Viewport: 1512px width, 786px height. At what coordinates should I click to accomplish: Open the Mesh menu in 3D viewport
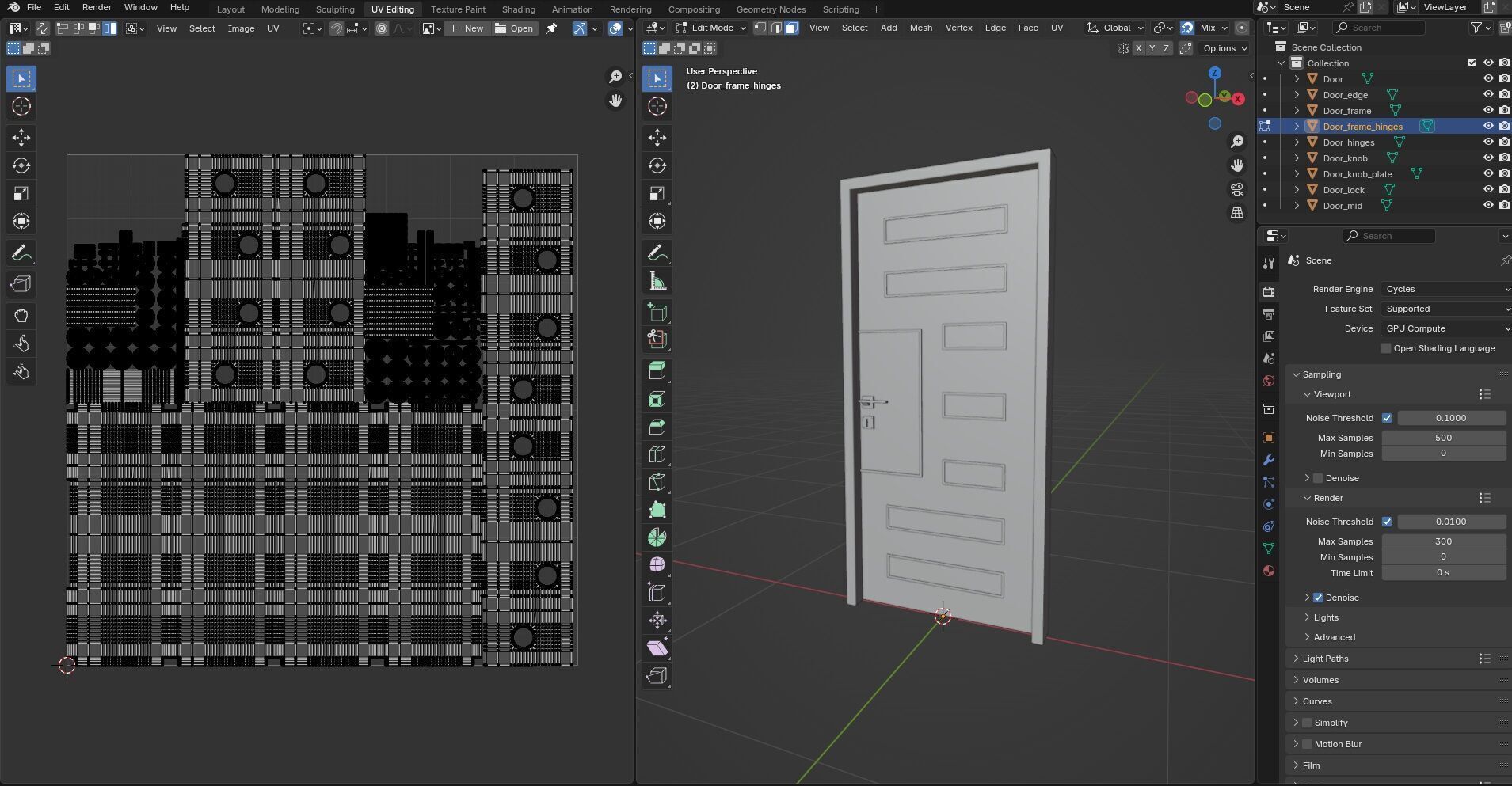click(920, 28)
